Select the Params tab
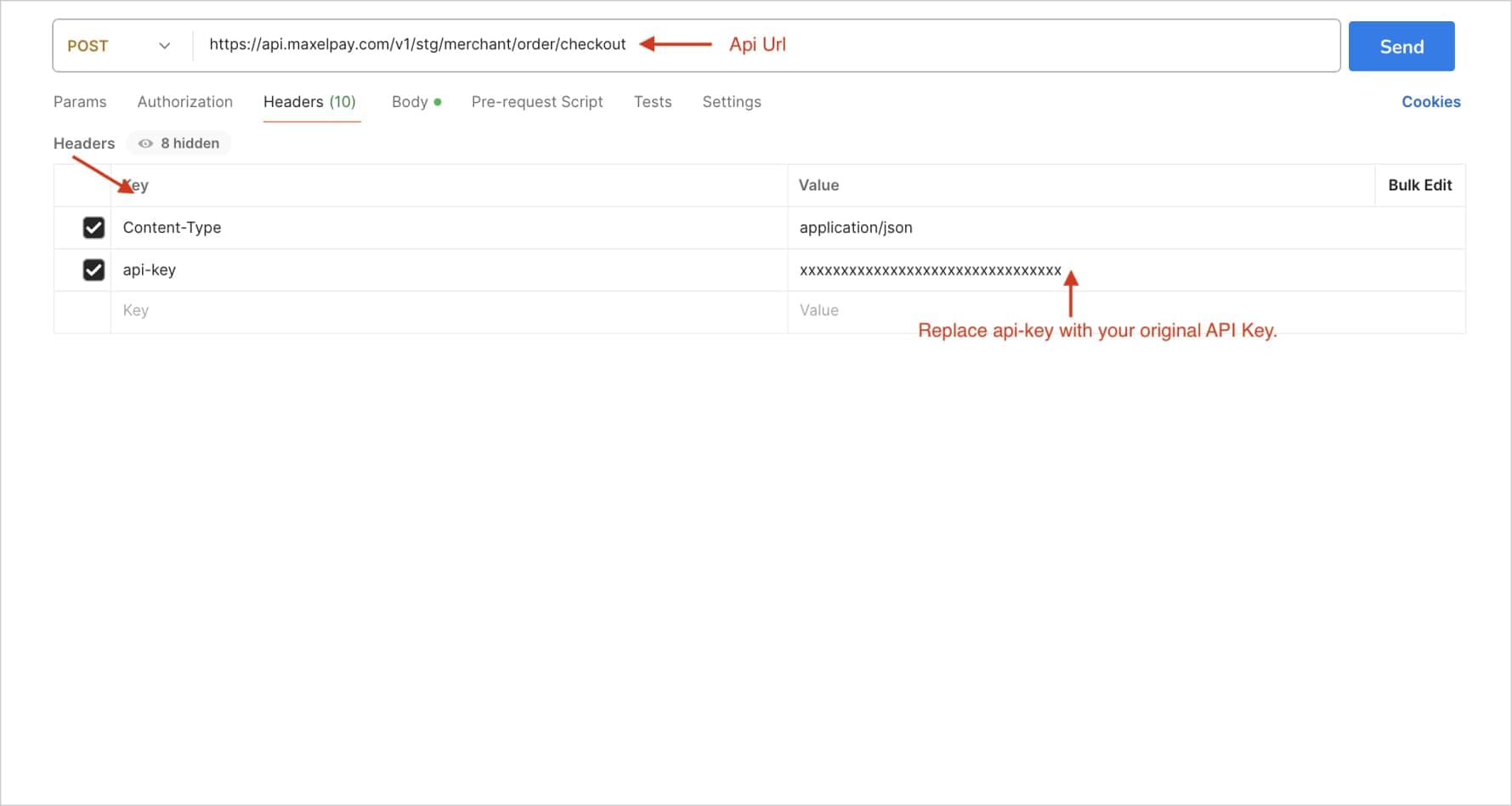The height and width of the screenshot is (806, 1512). pos(79,101)
